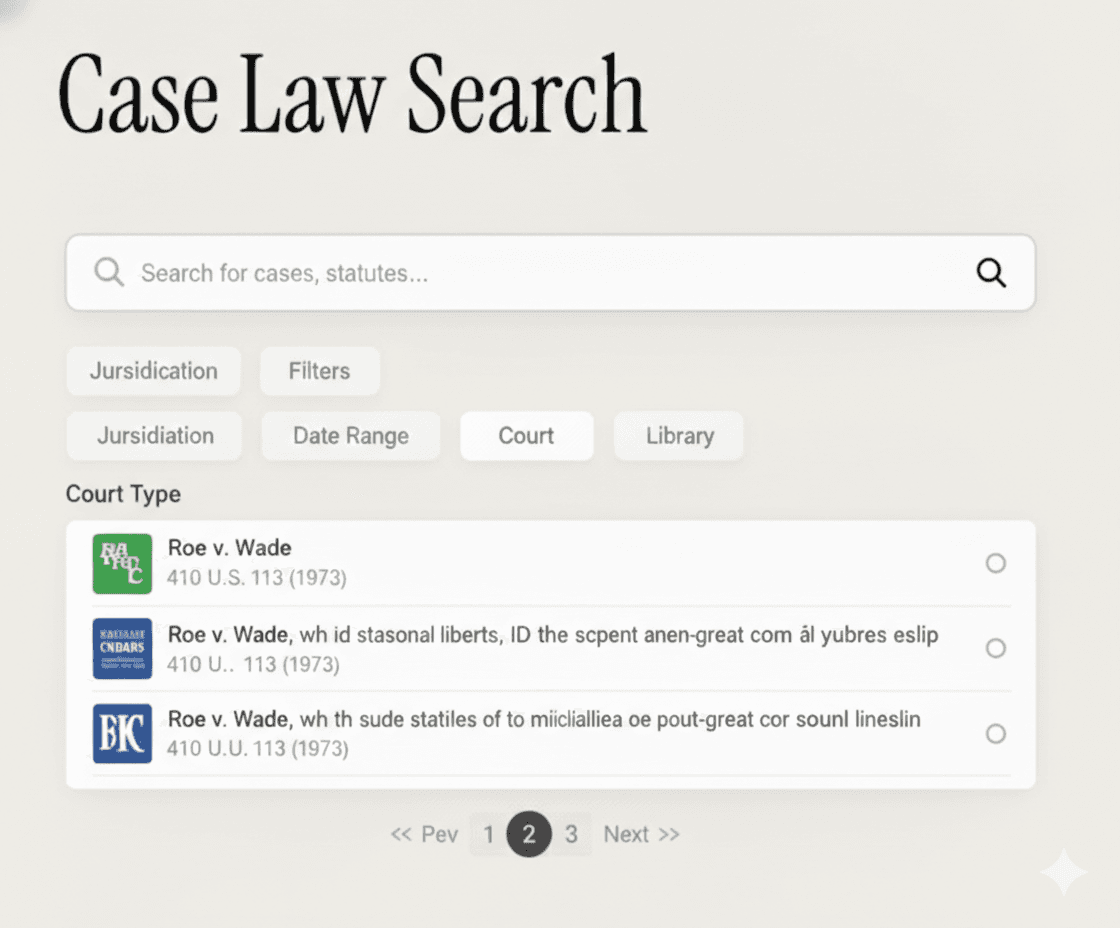Switch to the Filters chip
The width and height of the screenshot is (1120, 928).
click(x=319, y=371)
